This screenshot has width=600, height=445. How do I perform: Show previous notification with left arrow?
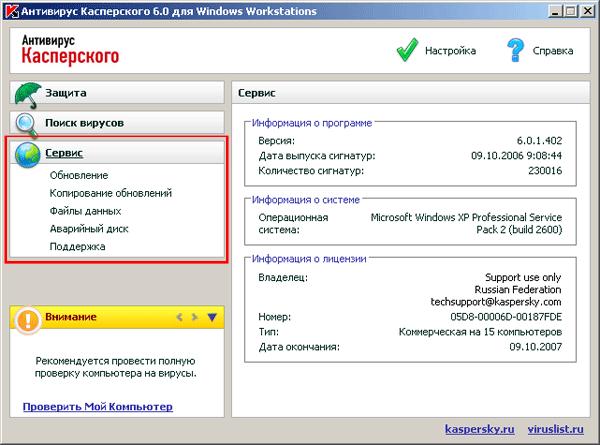coord(179,317)
